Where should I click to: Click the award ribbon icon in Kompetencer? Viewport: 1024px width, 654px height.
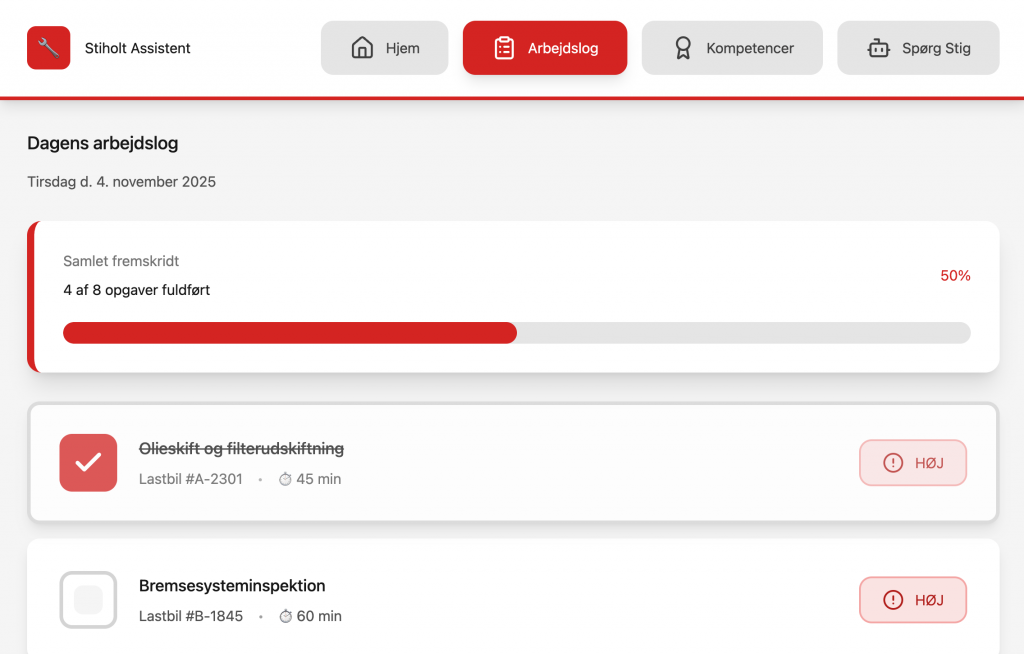point(683,48)
